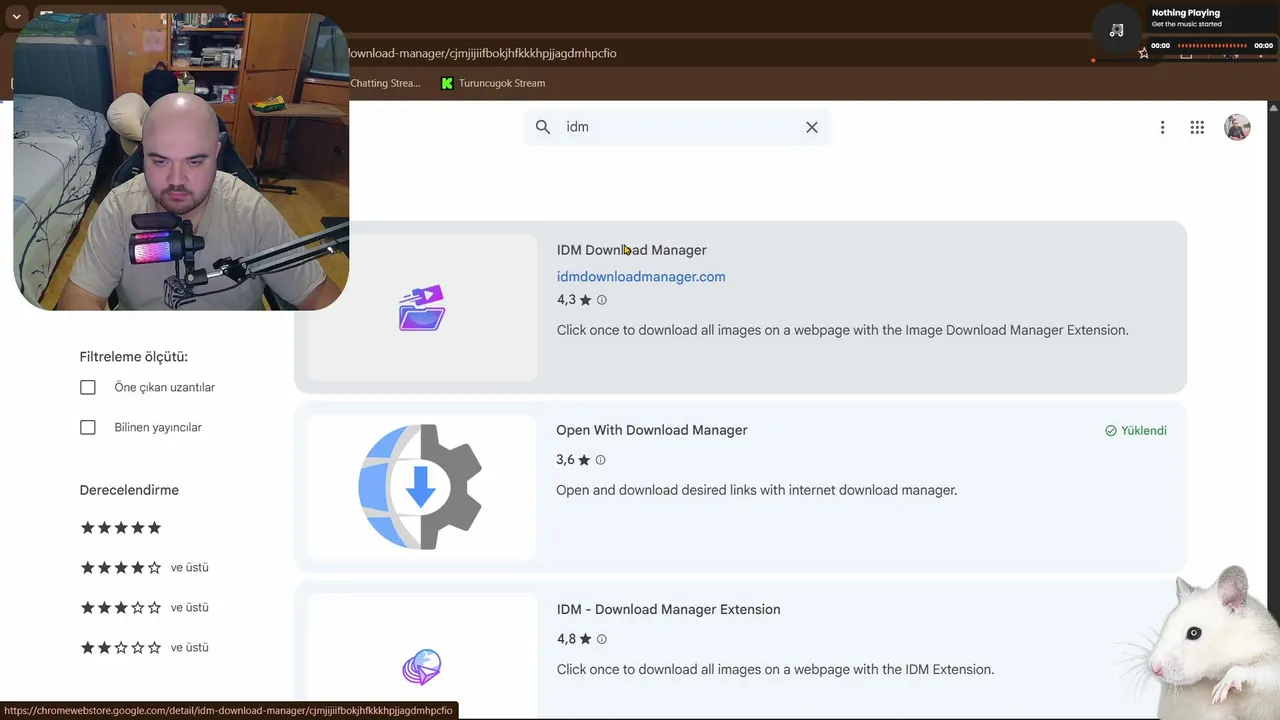Bookmark this page with the star icon

pyautogui.click(x=1144, y=53)
